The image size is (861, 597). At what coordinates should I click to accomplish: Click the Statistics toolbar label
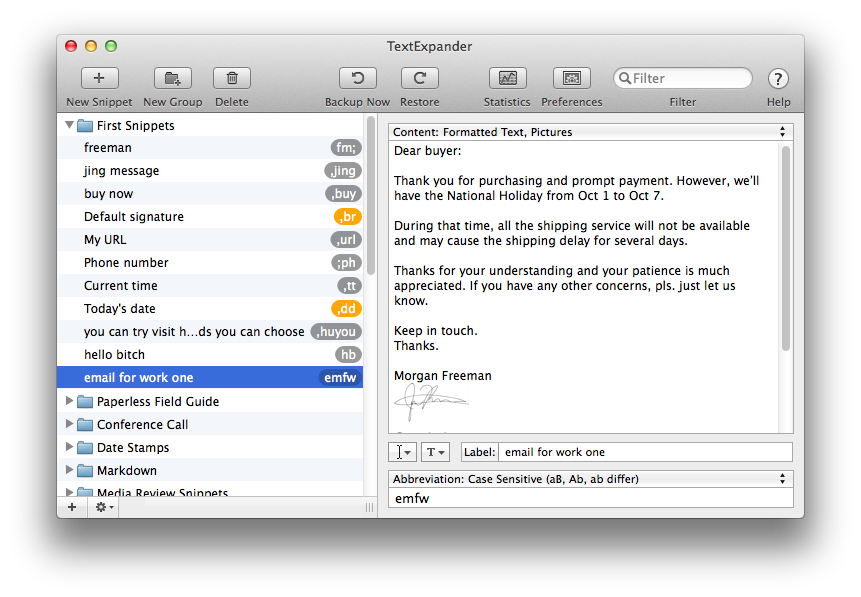pyautogui.click(x=507, y=102)
